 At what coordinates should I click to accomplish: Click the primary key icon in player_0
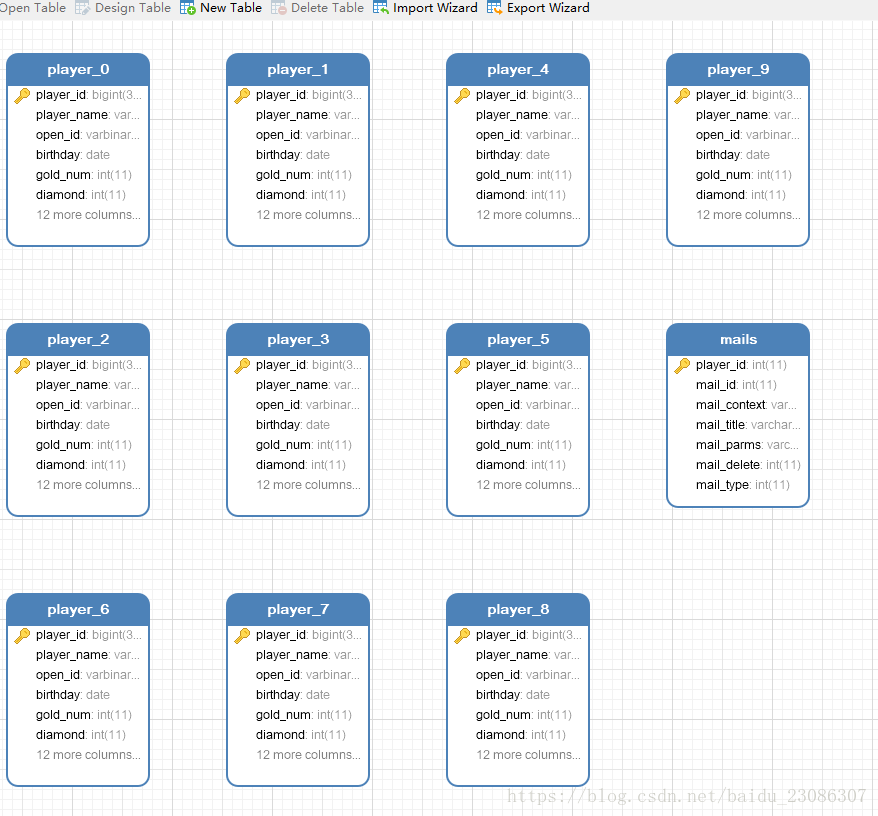point(22,95)
